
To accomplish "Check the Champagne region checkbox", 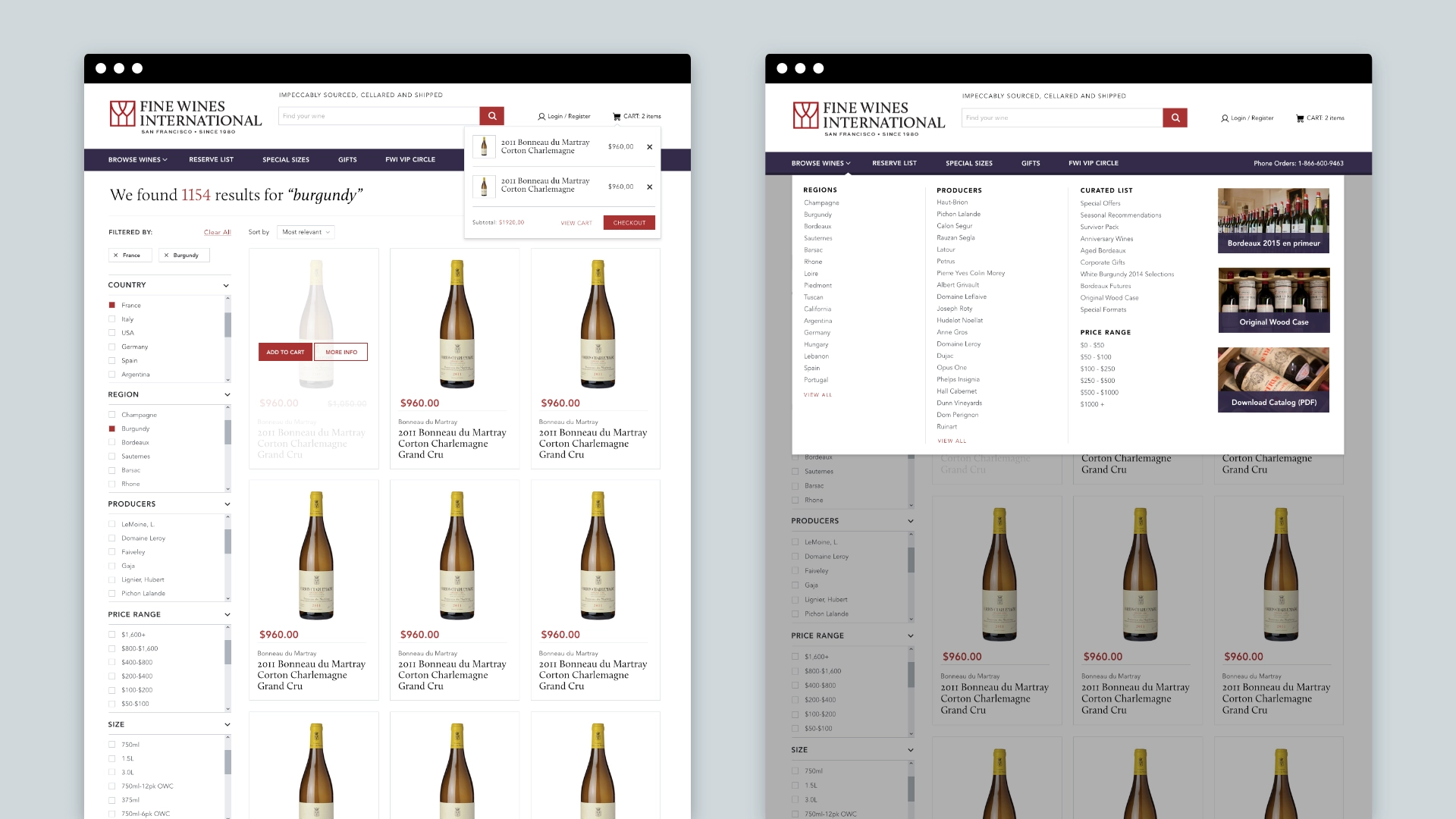I will click(x=112, y=415).
